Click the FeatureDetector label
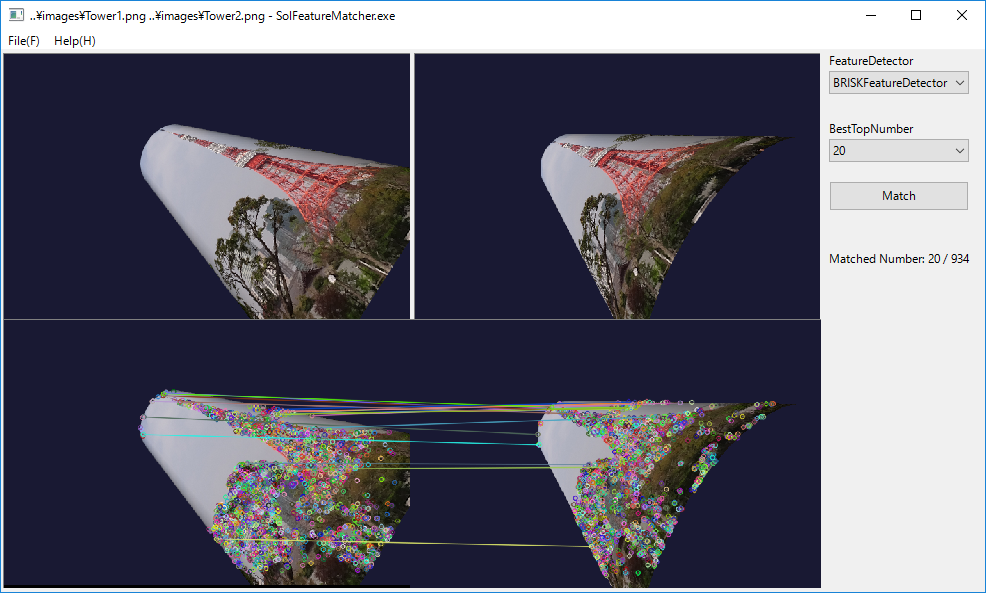This screenshot has height=593, width=986. (871, 61)
